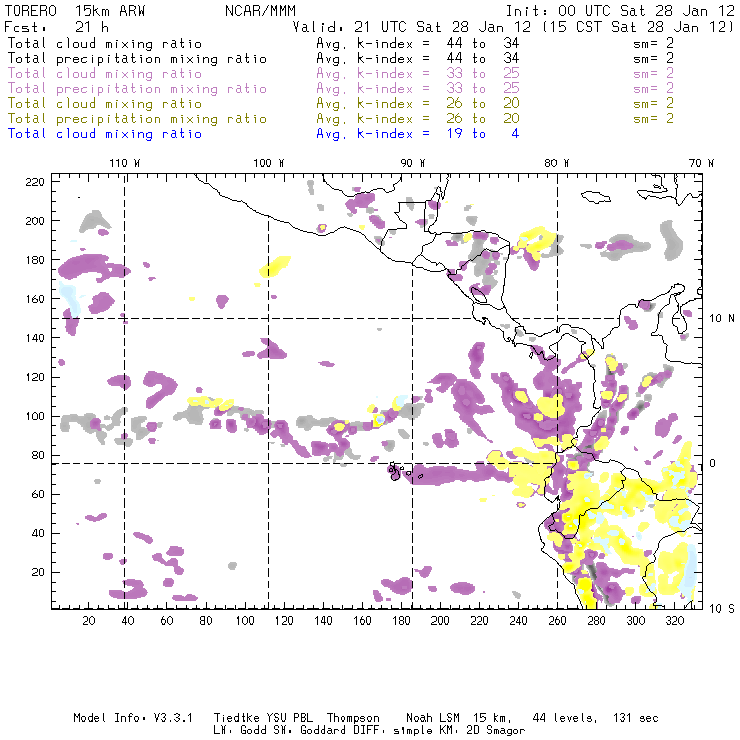
Task: Click the '140' value on the vertical axis
Action: click(35, 338)
